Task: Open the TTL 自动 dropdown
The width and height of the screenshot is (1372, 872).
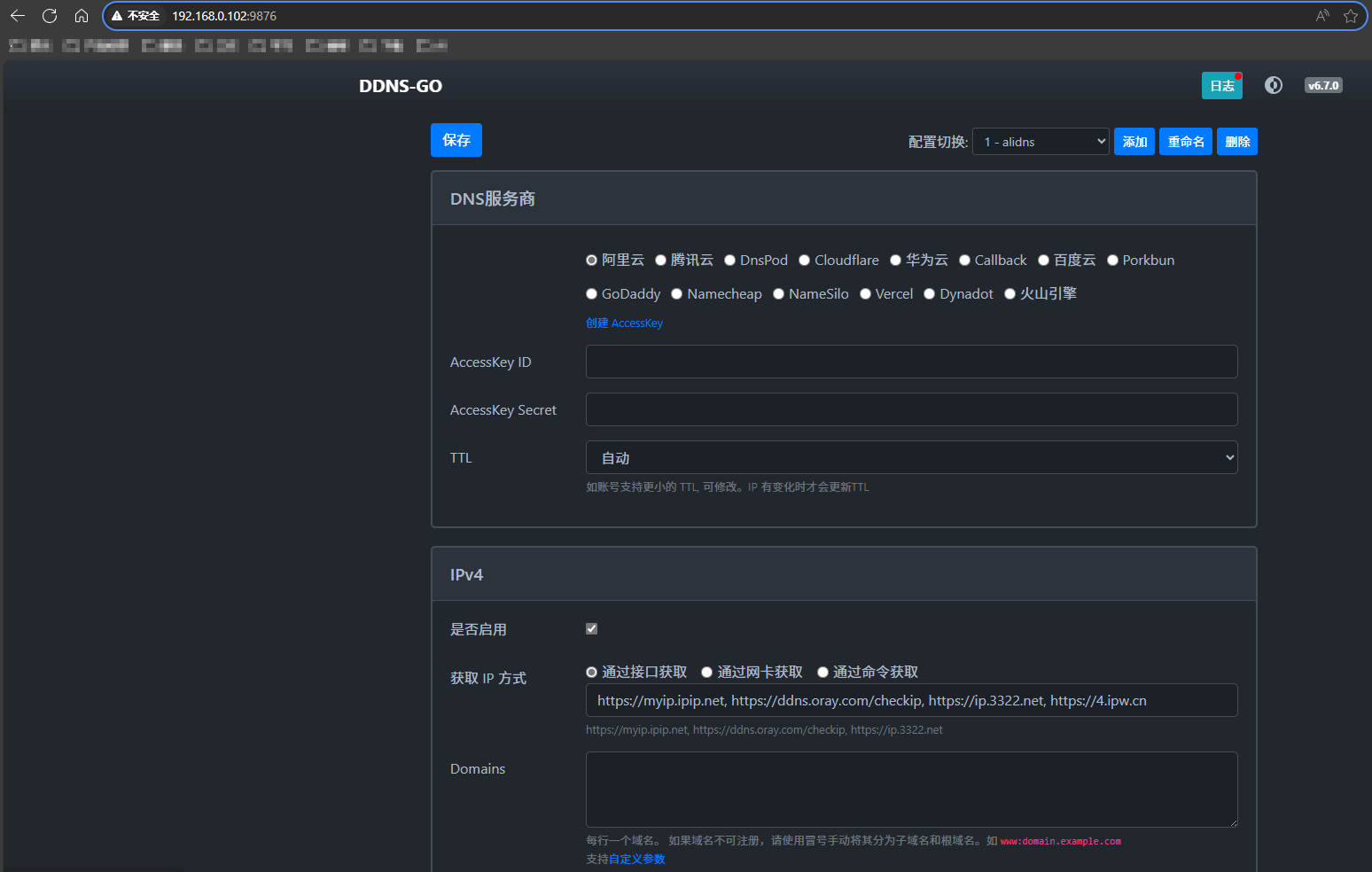Action: 911,457
